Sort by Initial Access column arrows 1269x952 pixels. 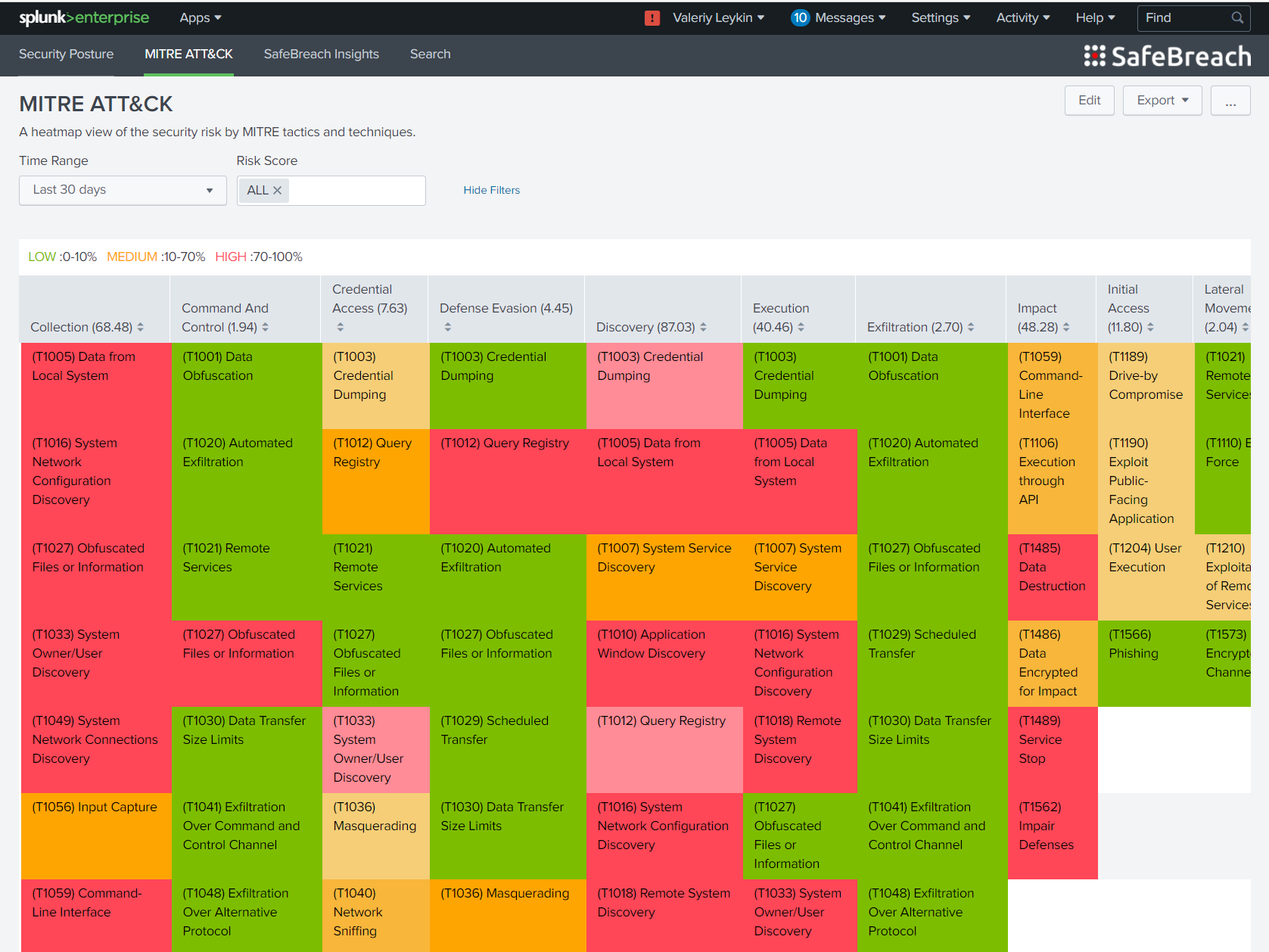click(x=1150, y=327)
